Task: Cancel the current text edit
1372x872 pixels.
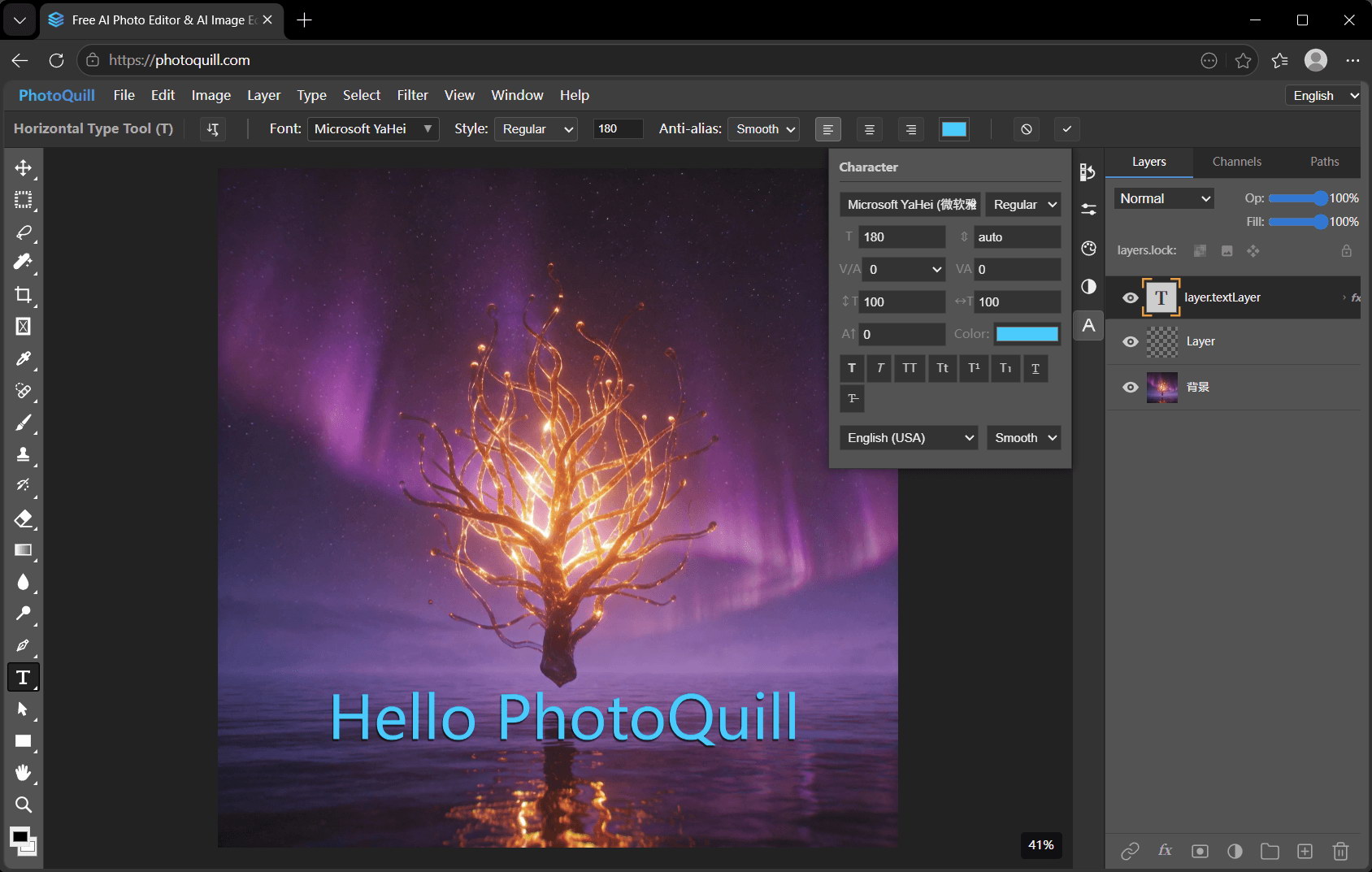Action: (x=1027, y=129)
